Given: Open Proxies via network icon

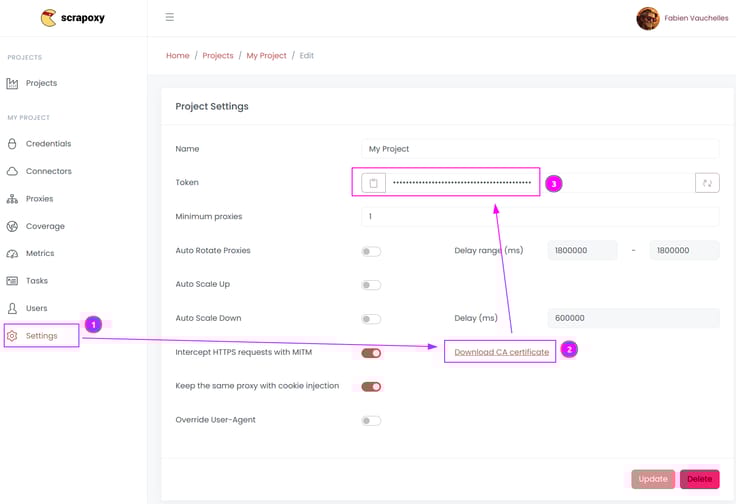Looking at the screenshot, I should (12, 199).
